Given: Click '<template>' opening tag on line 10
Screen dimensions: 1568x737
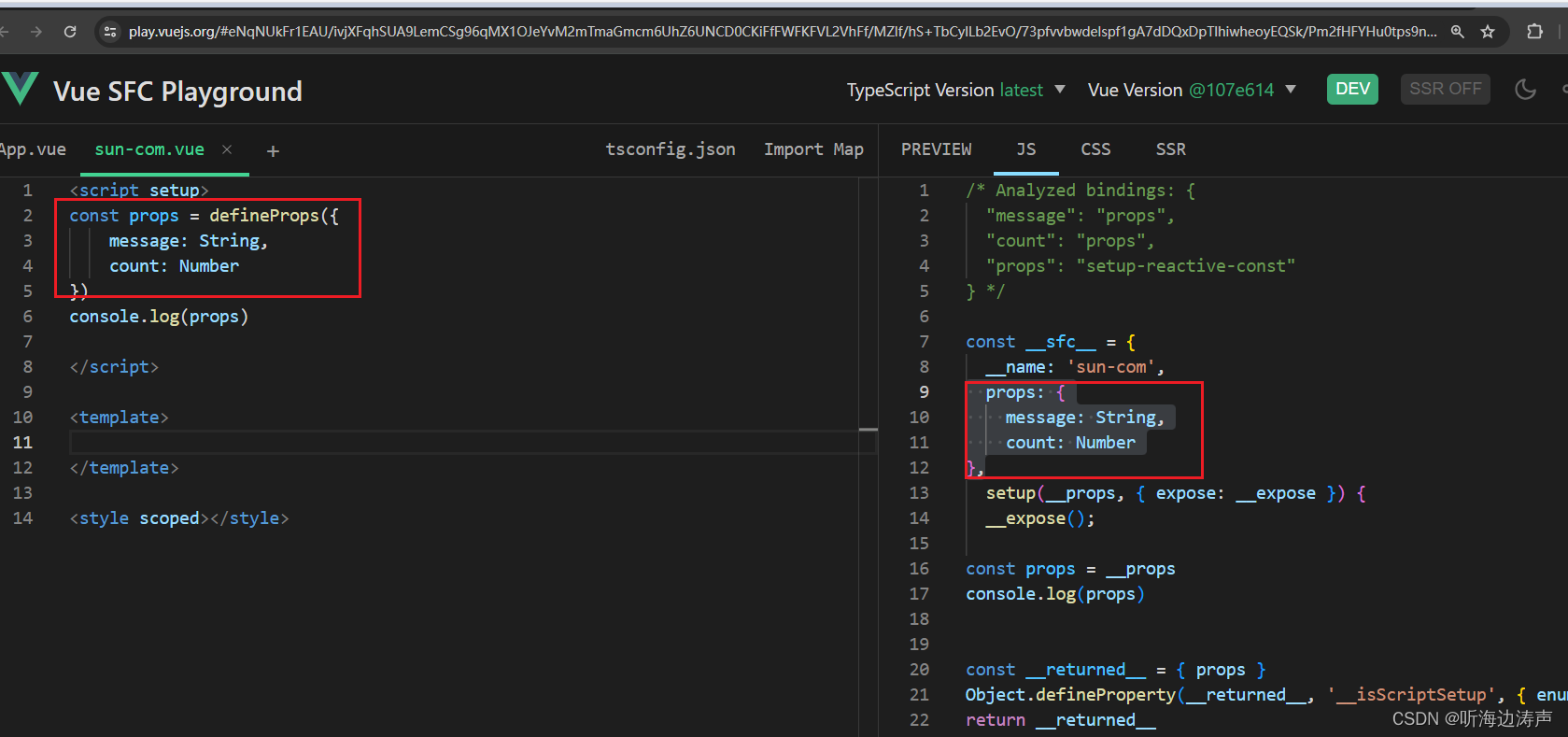Looking at the screenshot, I should pos(119,418).
